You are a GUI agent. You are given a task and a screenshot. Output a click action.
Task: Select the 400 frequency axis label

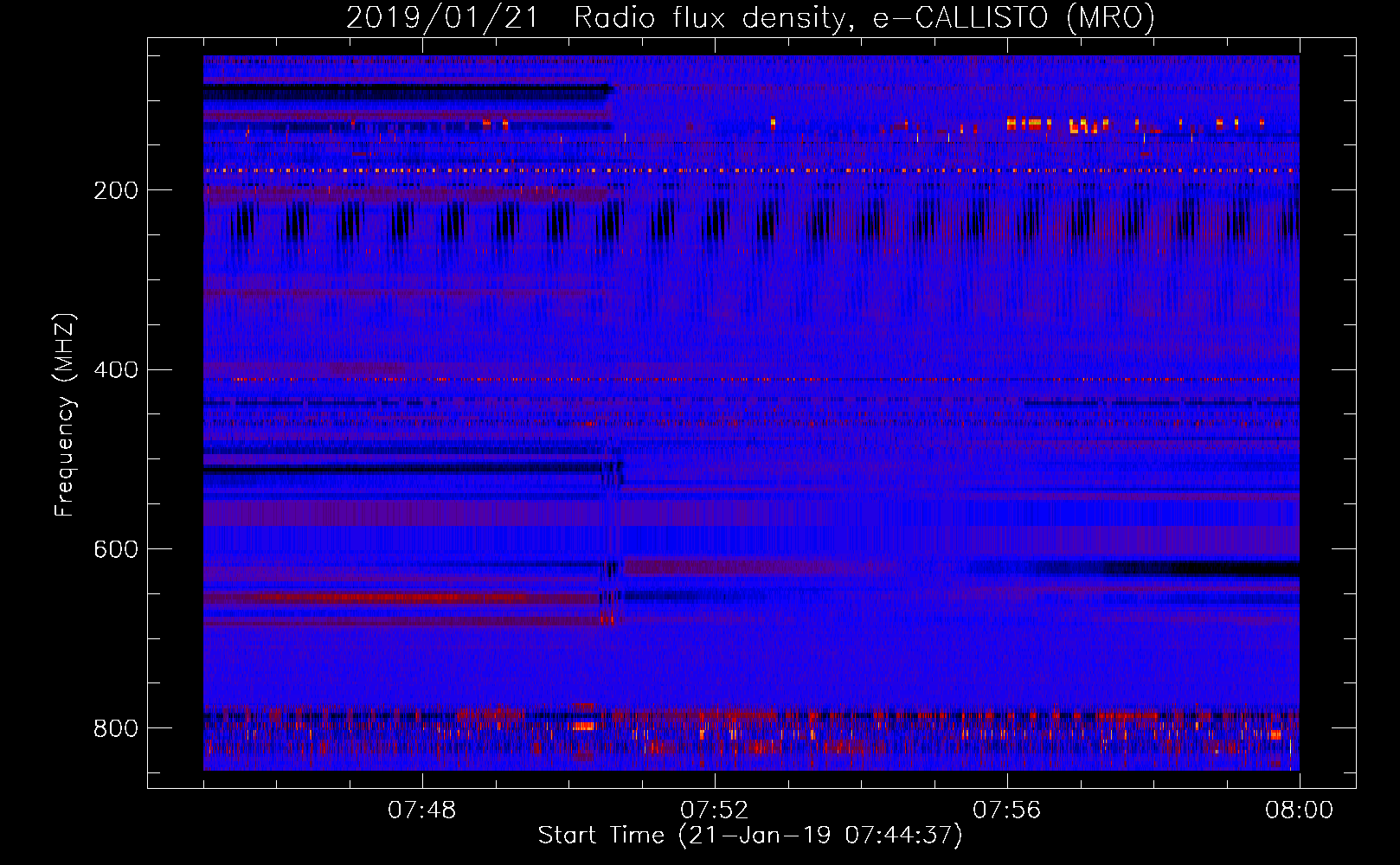pos(116,370)
